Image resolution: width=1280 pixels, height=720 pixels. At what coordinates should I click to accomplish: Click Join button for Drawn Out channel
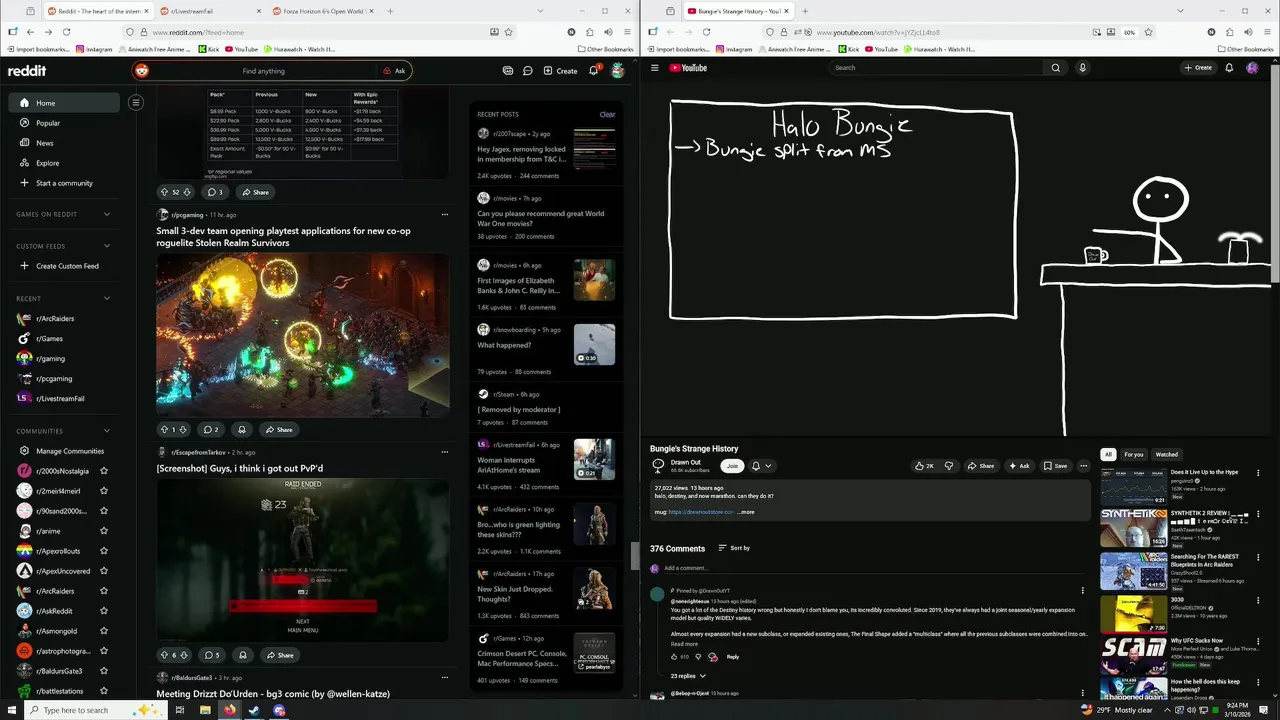point(732,466)
